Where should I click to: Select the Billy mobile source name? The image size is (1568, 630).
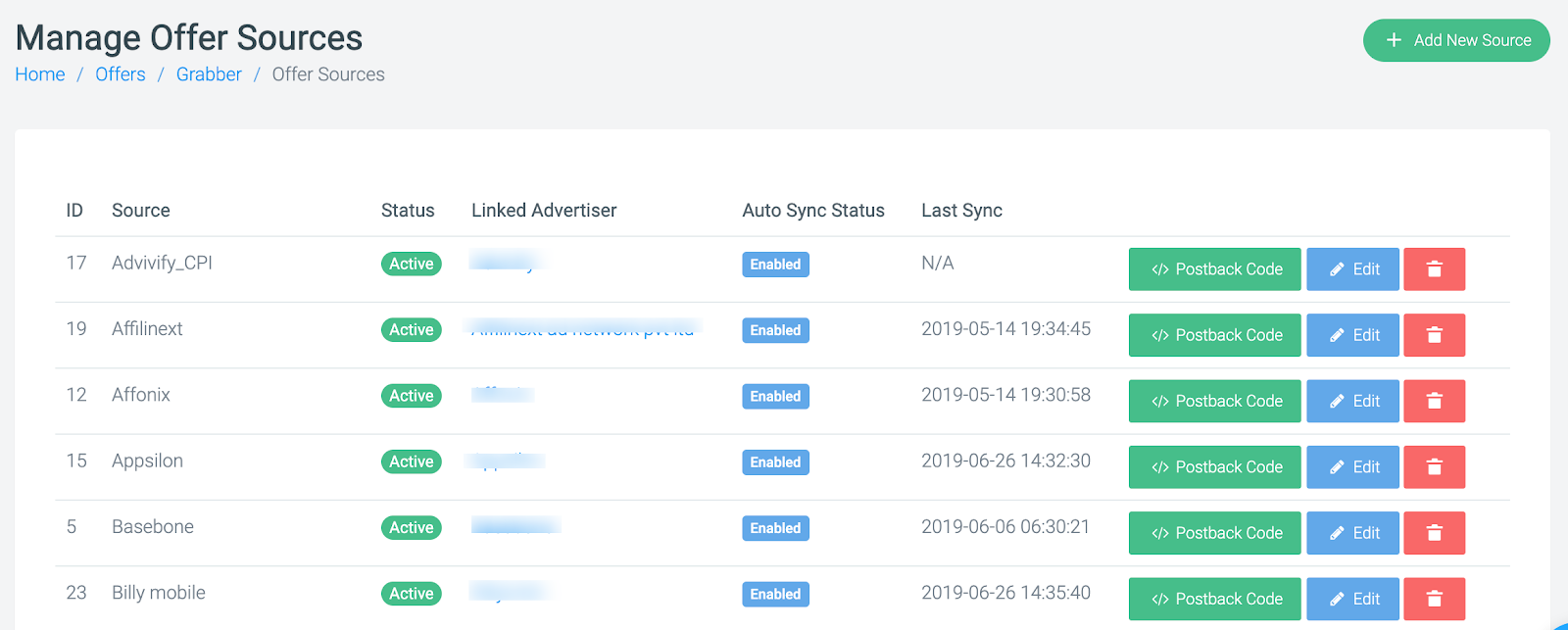point(159,593)
